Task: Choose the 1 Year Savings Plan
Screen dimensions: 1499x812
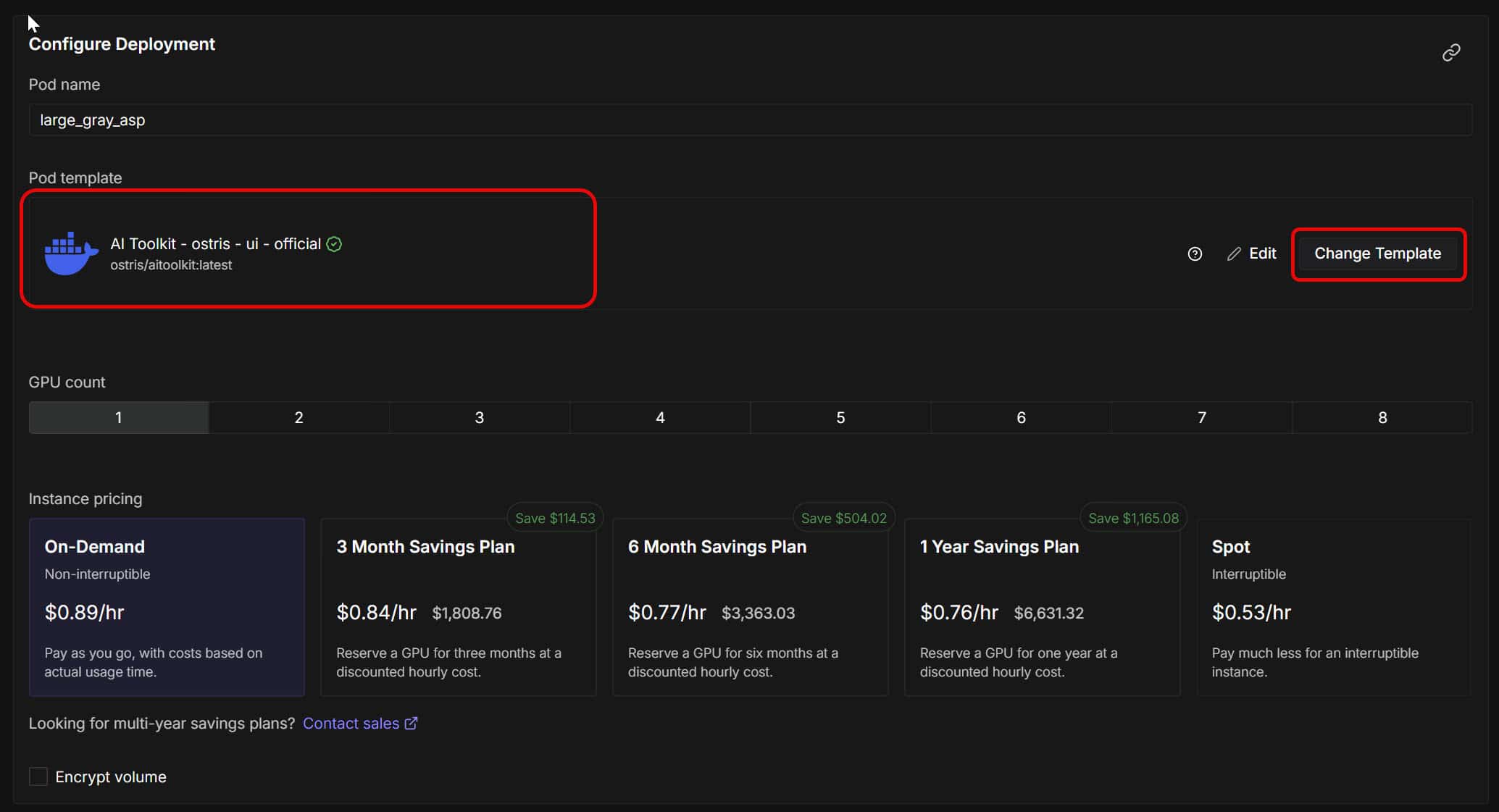Action: click(1042, 606)
